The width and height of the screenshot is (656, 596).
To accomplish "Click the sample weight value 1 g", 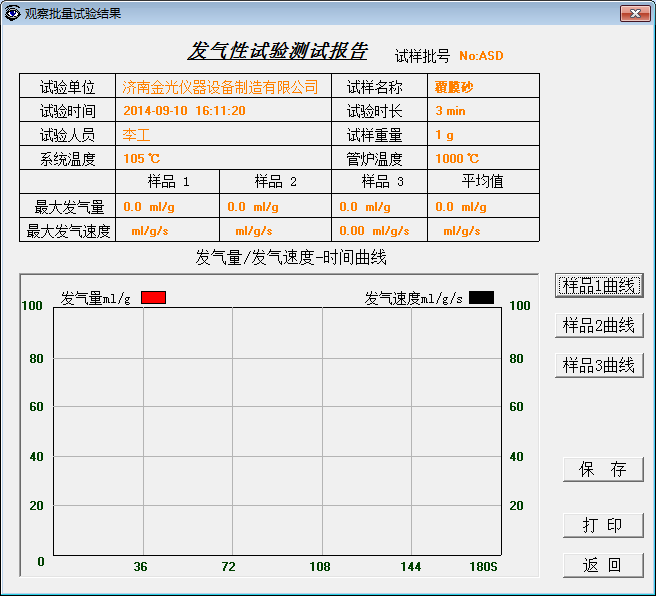I will [x=444, y=135].
